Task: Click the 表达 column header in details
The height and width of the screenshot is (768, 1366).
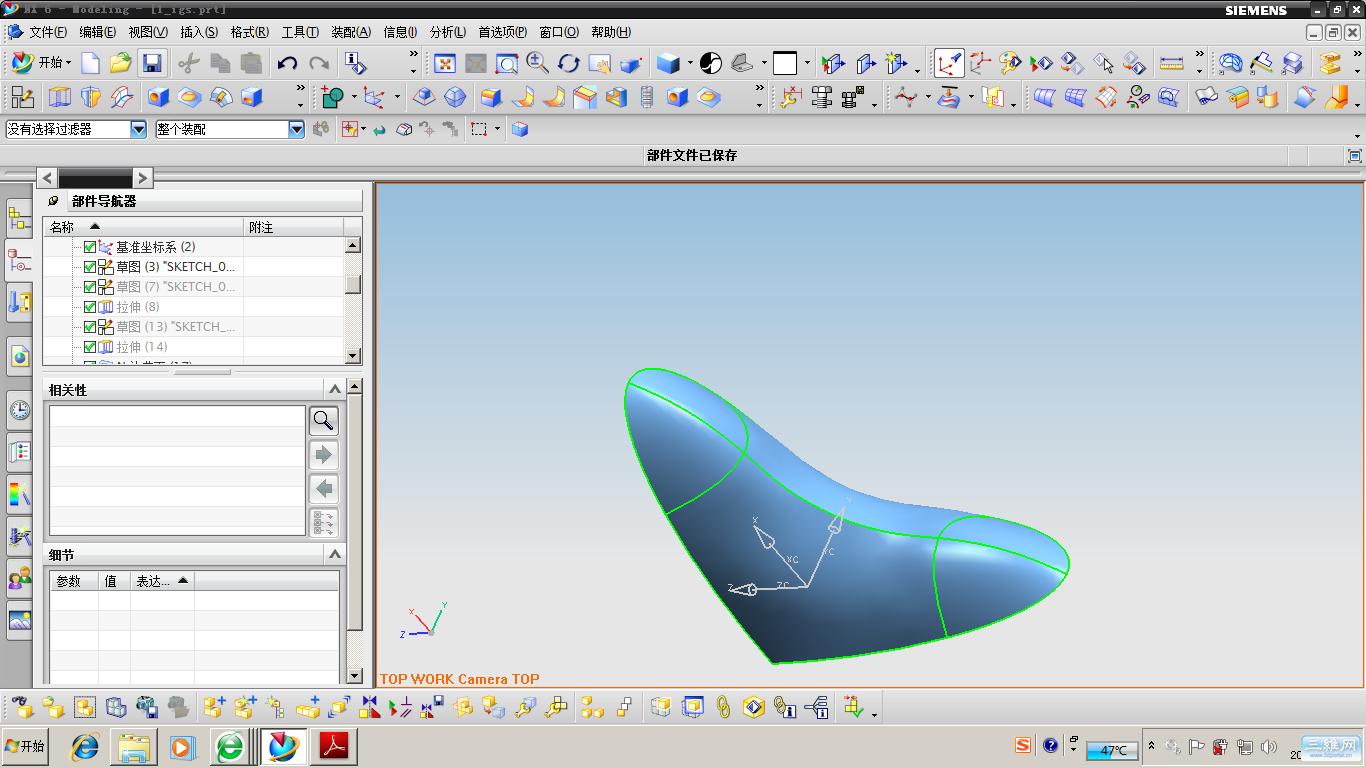Action: click(x=162, y=581)
